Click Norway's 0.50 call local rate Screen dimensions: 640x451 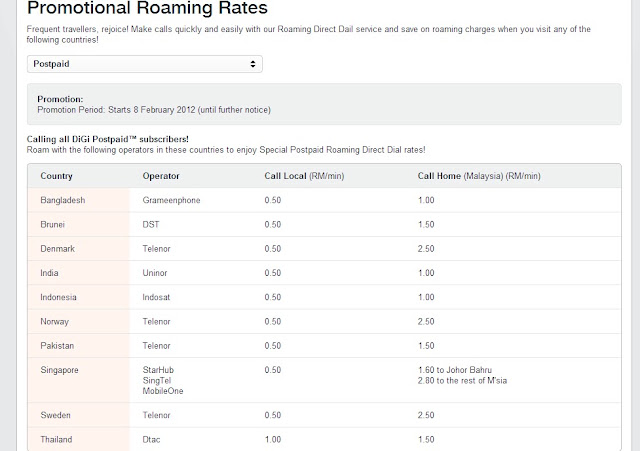coord(273,322)
